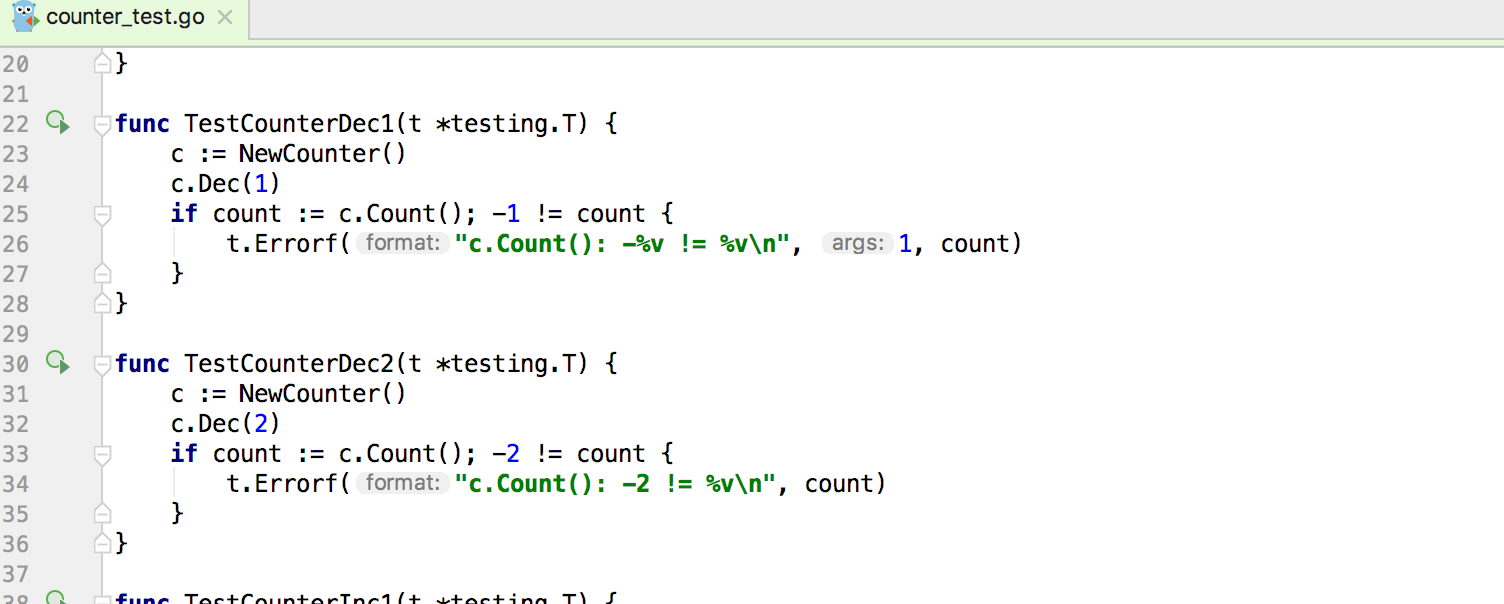Click the function name TestCounterDec2
This screenshot has height=604, width=1504.
point(290,364)
